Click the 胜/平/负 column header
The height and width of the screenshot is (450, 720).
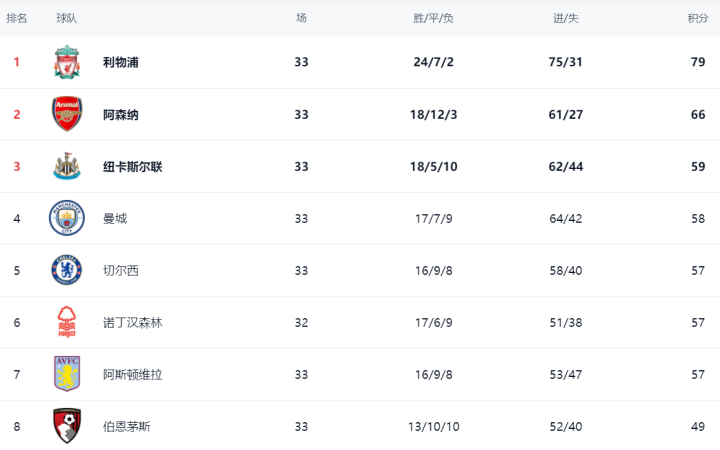(x=433, y=18)
